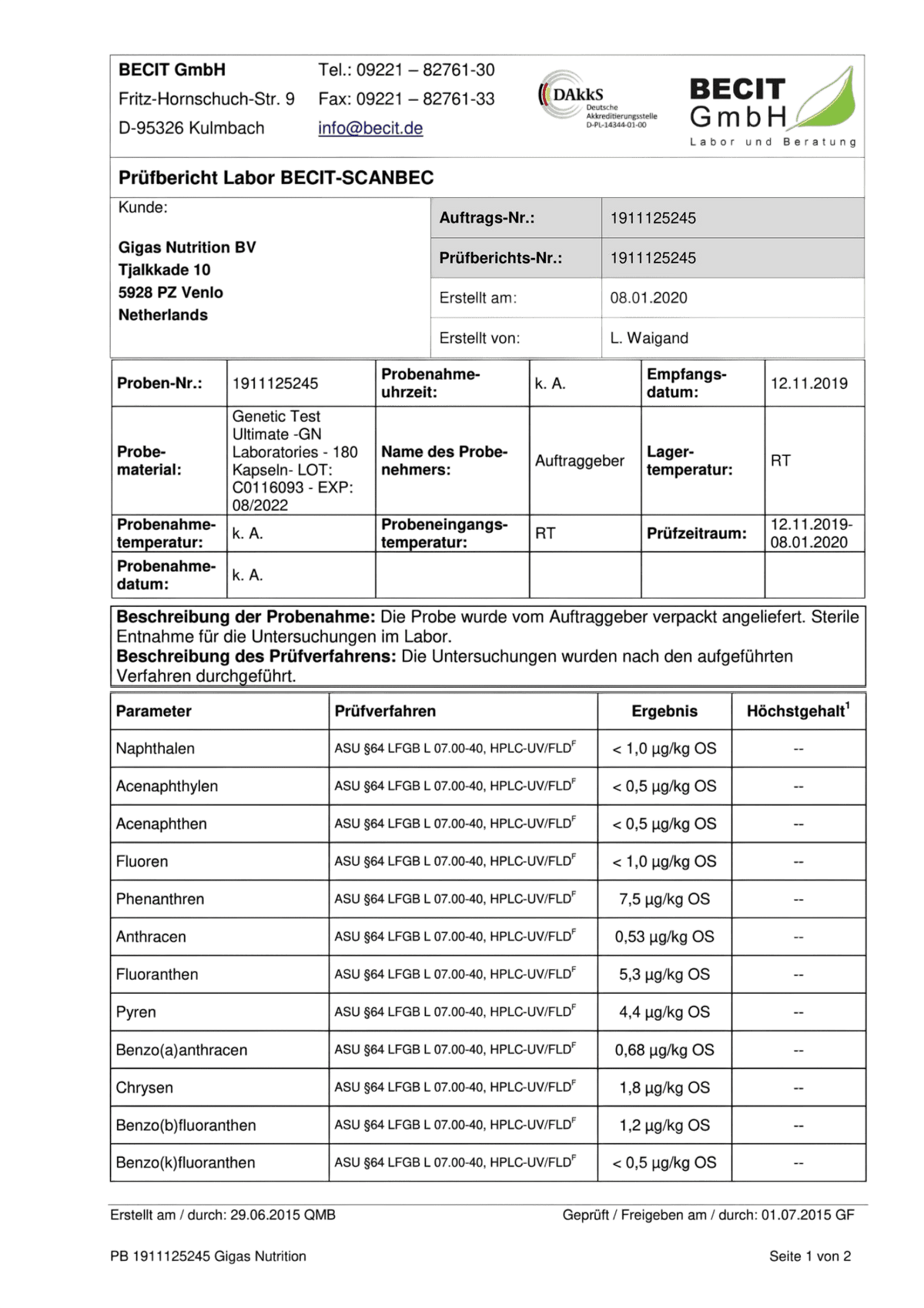Click the DAkkS accreditation logo

click(598, 99)
